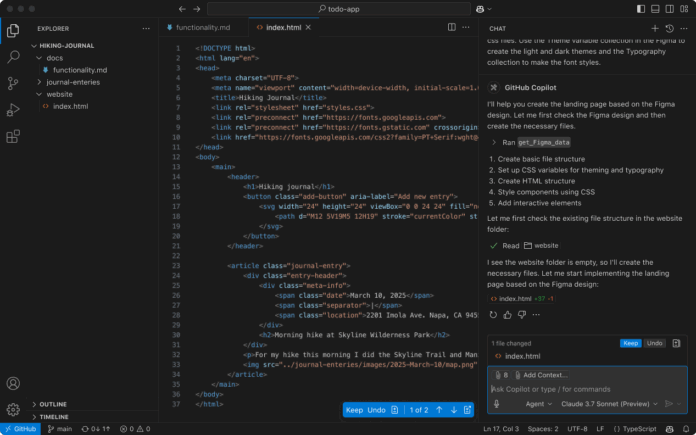
Task: Start a new chat with plus icon
Action: point(655,28)
